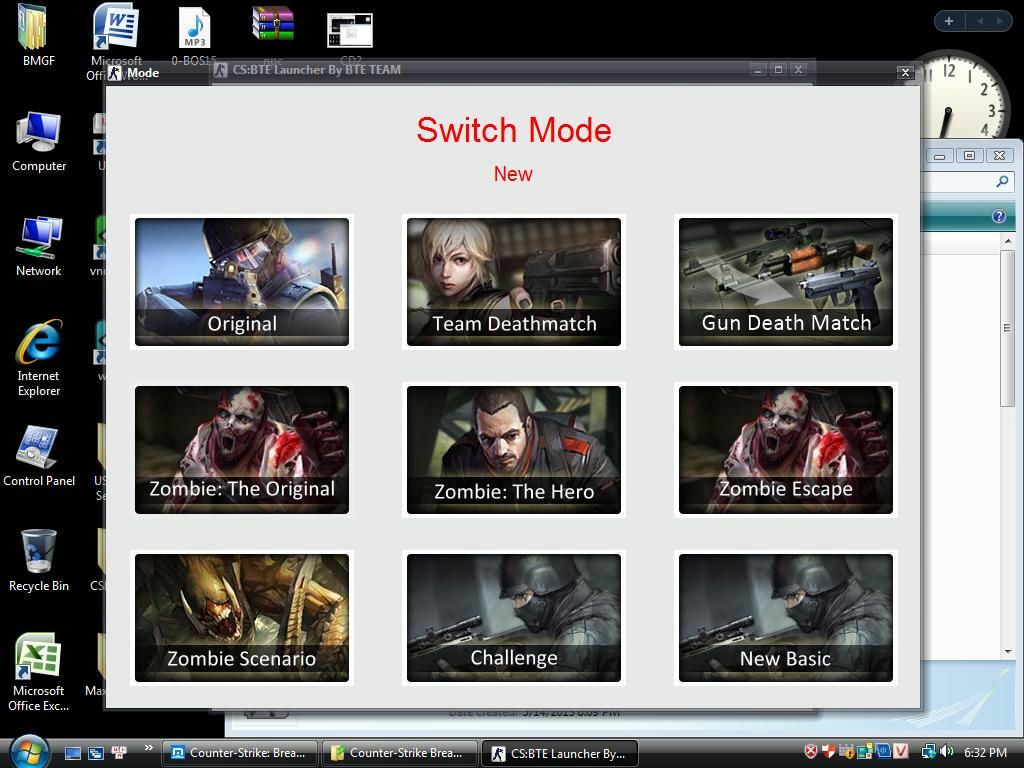Open the Microsoft Office Excel shortcut
Image resolution: width=1024 pixels, height=768 pixels.
click(x=39, y=672)
